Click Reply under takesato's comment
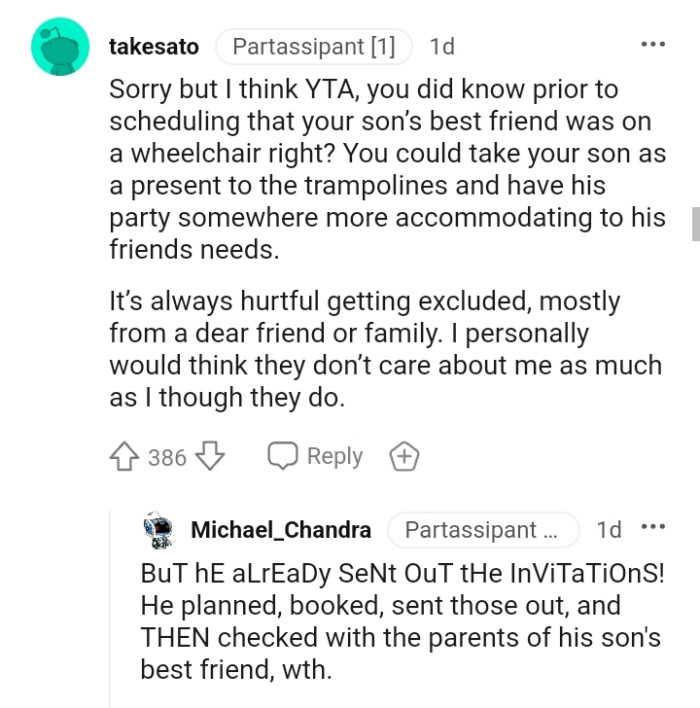 click(x=315, y=457)
